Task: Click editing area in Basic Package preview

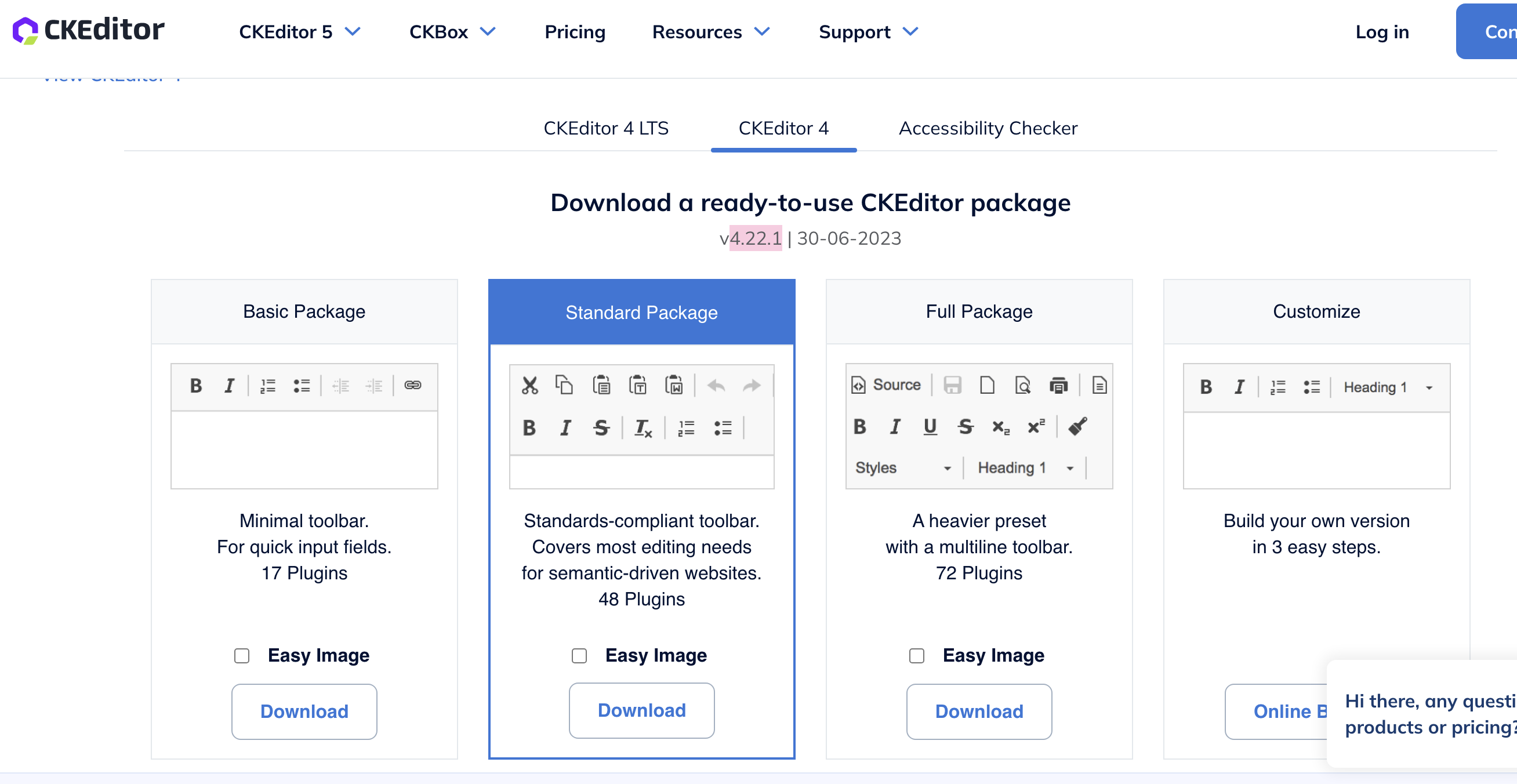Action: (x=304, y=449)
